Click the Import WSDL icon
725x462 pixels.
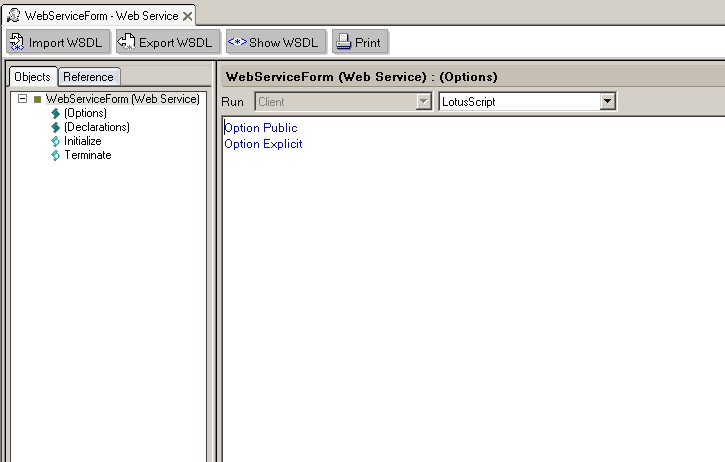pos(17,42)
